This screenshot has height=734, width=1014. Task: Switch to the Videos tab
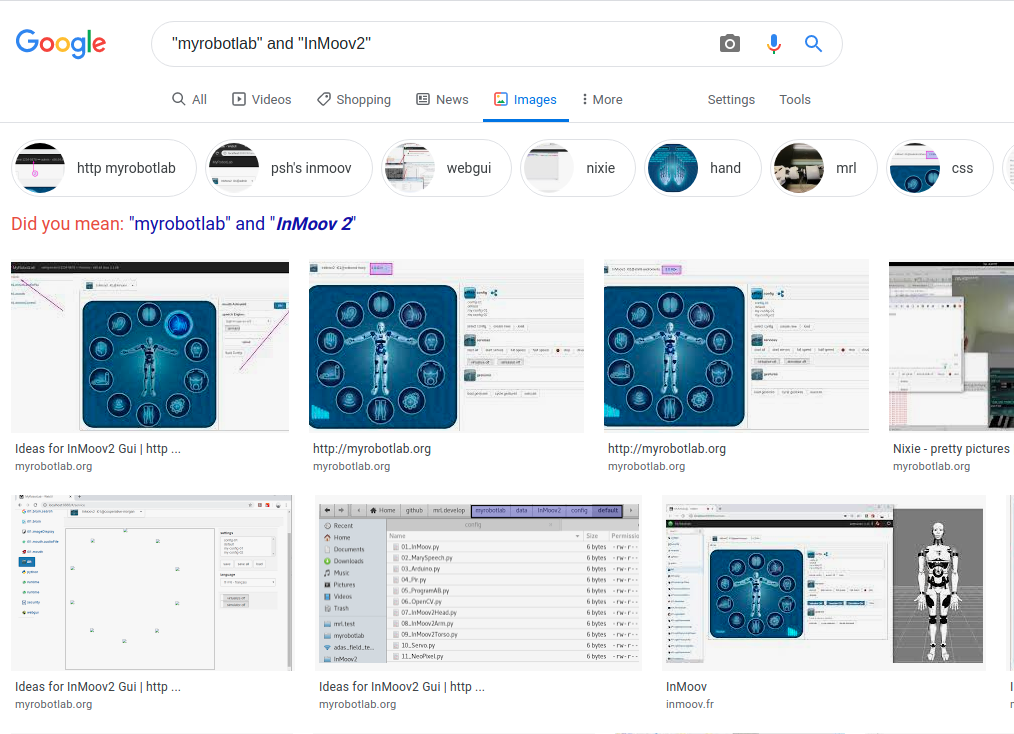262,99
